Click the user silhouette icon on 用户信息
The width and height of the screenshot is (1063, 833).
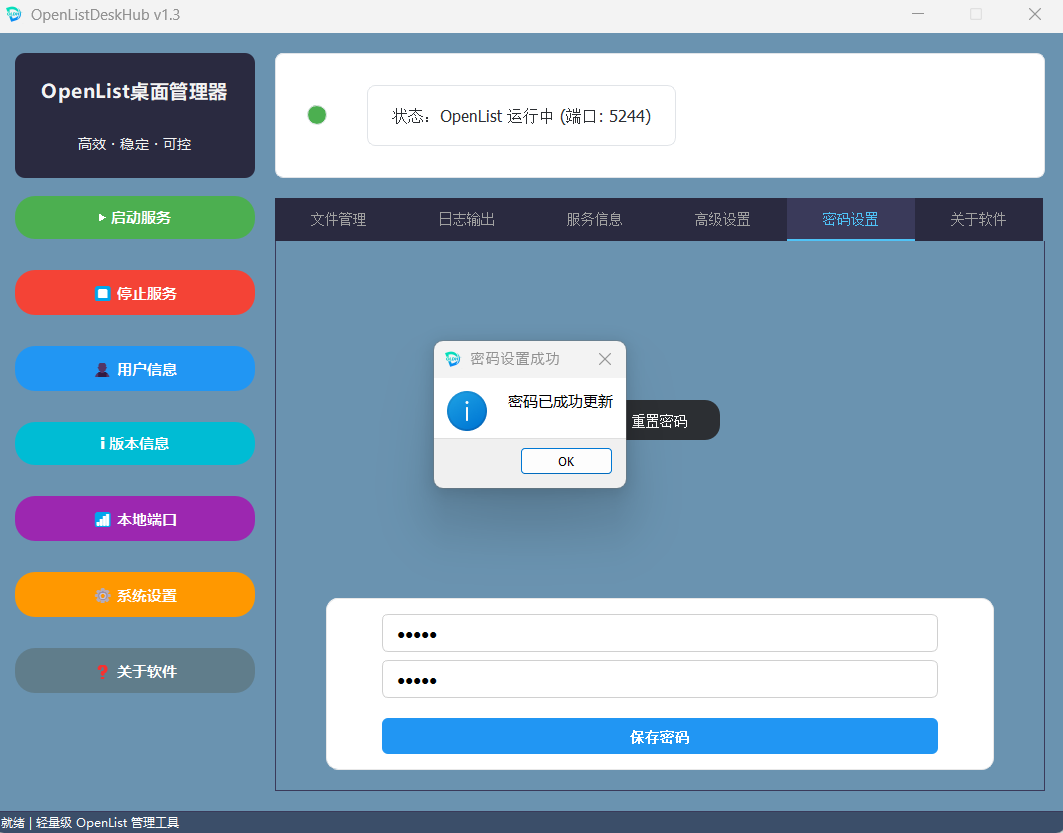click(x=102, y=369)
